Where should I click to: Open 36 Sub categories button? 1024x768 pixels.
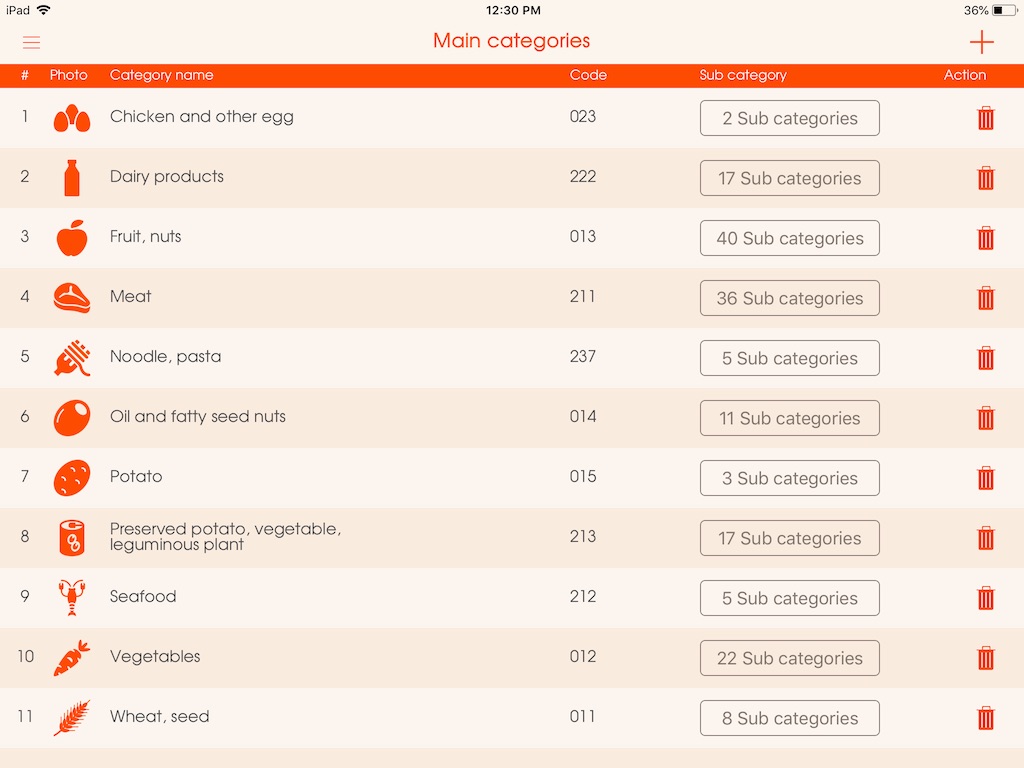pyautogui.click(x=790, y=298)
